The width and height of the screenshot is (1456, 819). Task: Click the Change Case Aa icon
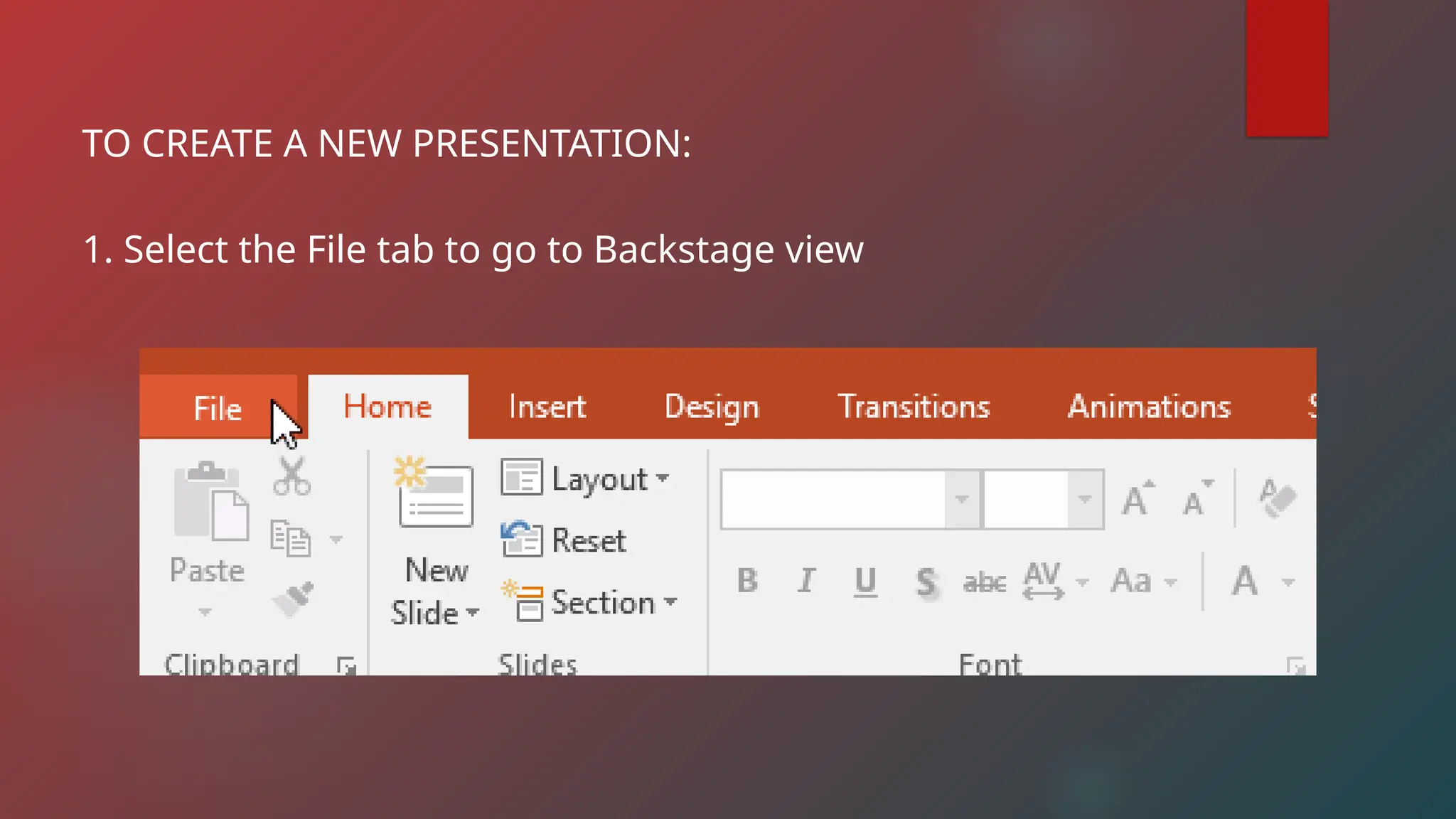click(x=1131, y=581)
